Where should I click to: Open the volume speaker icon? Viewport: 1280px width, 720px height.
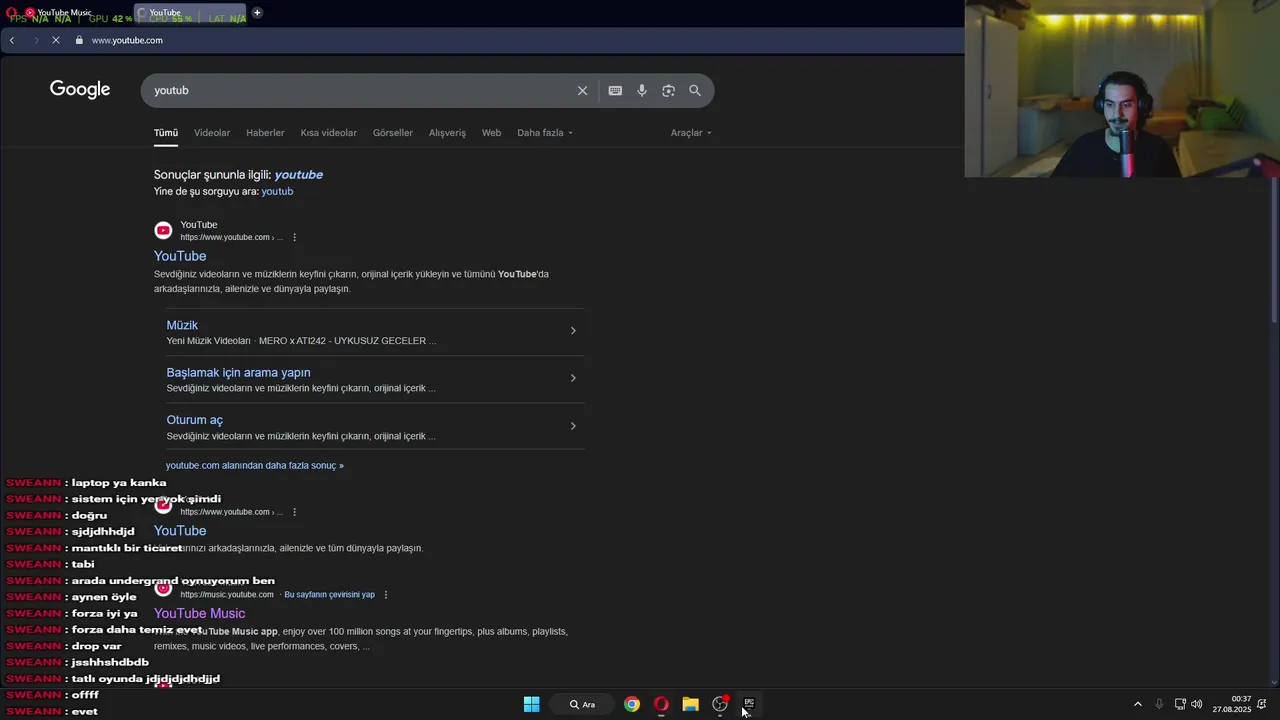pyautogui.click(x=1197, y=704)
